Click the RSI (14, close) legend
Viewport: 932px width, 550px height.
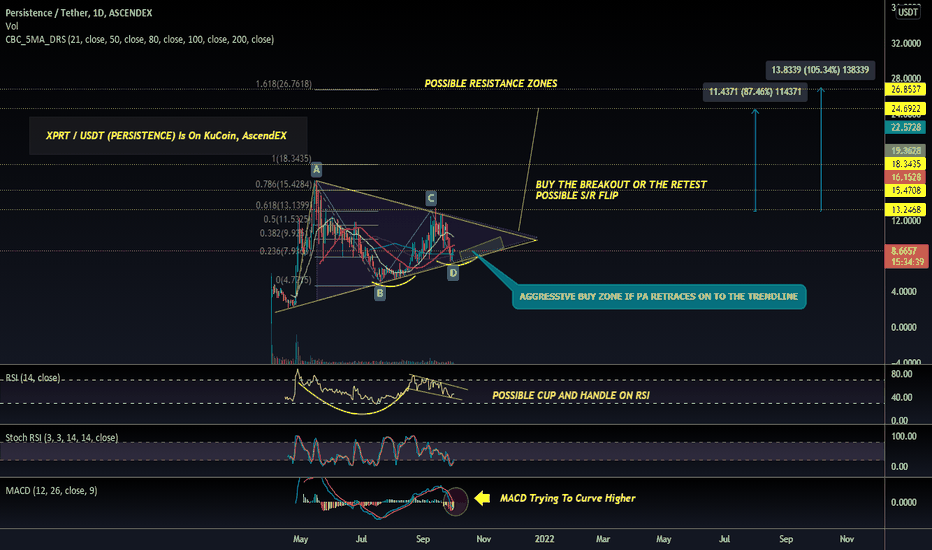click(33, 378)
